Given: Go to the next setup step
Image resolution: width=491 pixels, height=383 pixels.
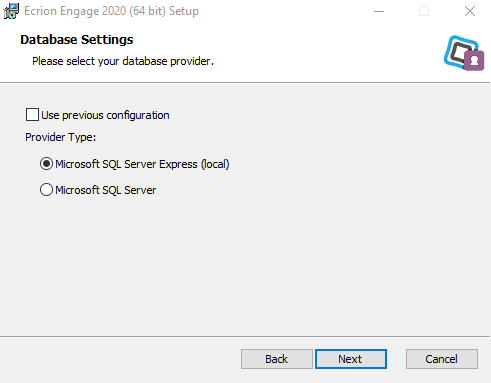Looking at the screenshot, I should point(351,359).
